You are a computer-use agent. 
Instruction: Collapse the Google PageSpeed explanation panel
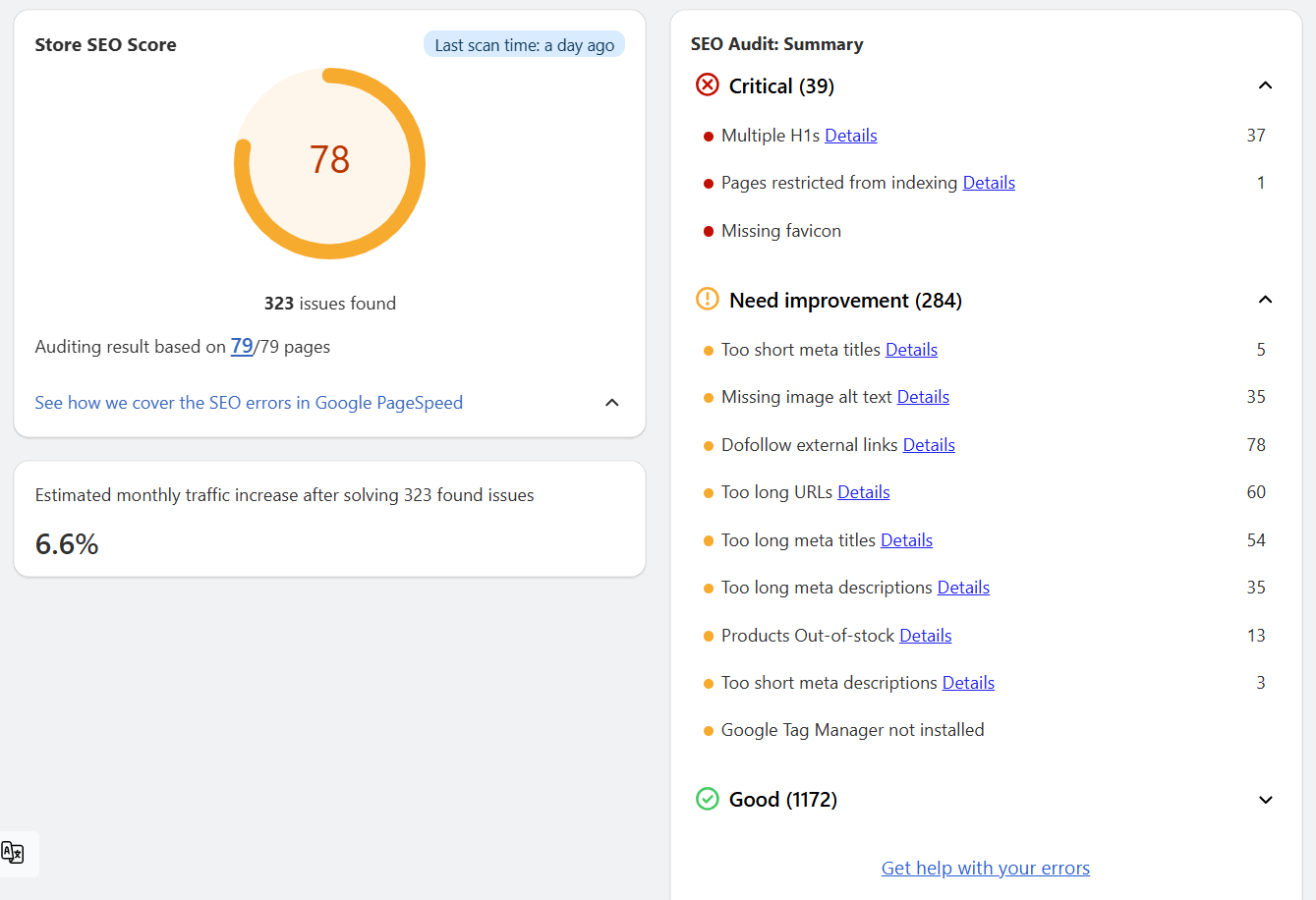pyautogui.click(x=611, y=403)
